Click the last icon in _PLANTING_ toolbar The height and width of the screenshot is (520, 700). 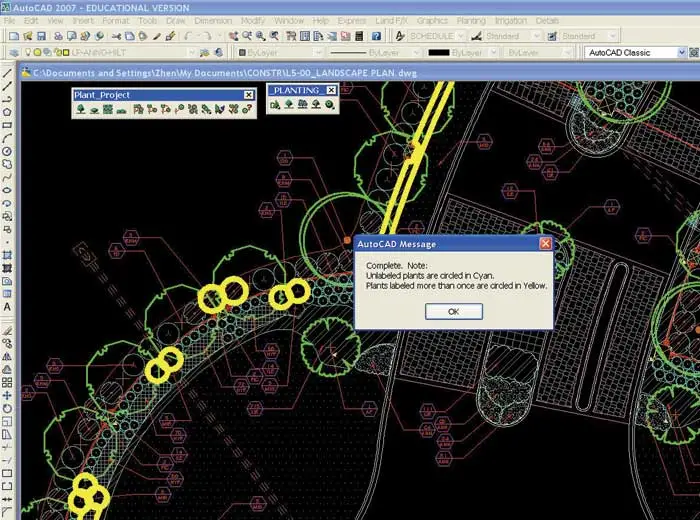click(329, 105)
